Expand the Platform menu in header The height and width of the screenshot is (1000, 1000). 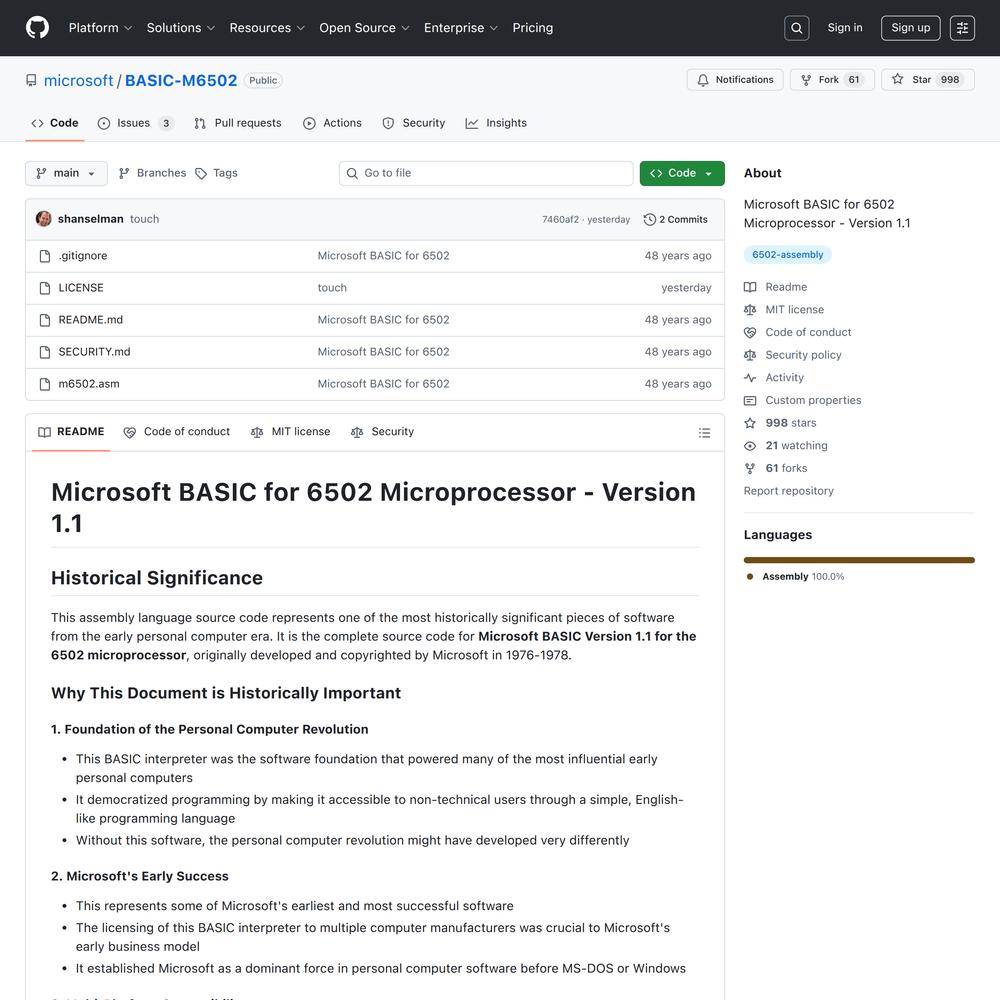(x=100, y=28)
